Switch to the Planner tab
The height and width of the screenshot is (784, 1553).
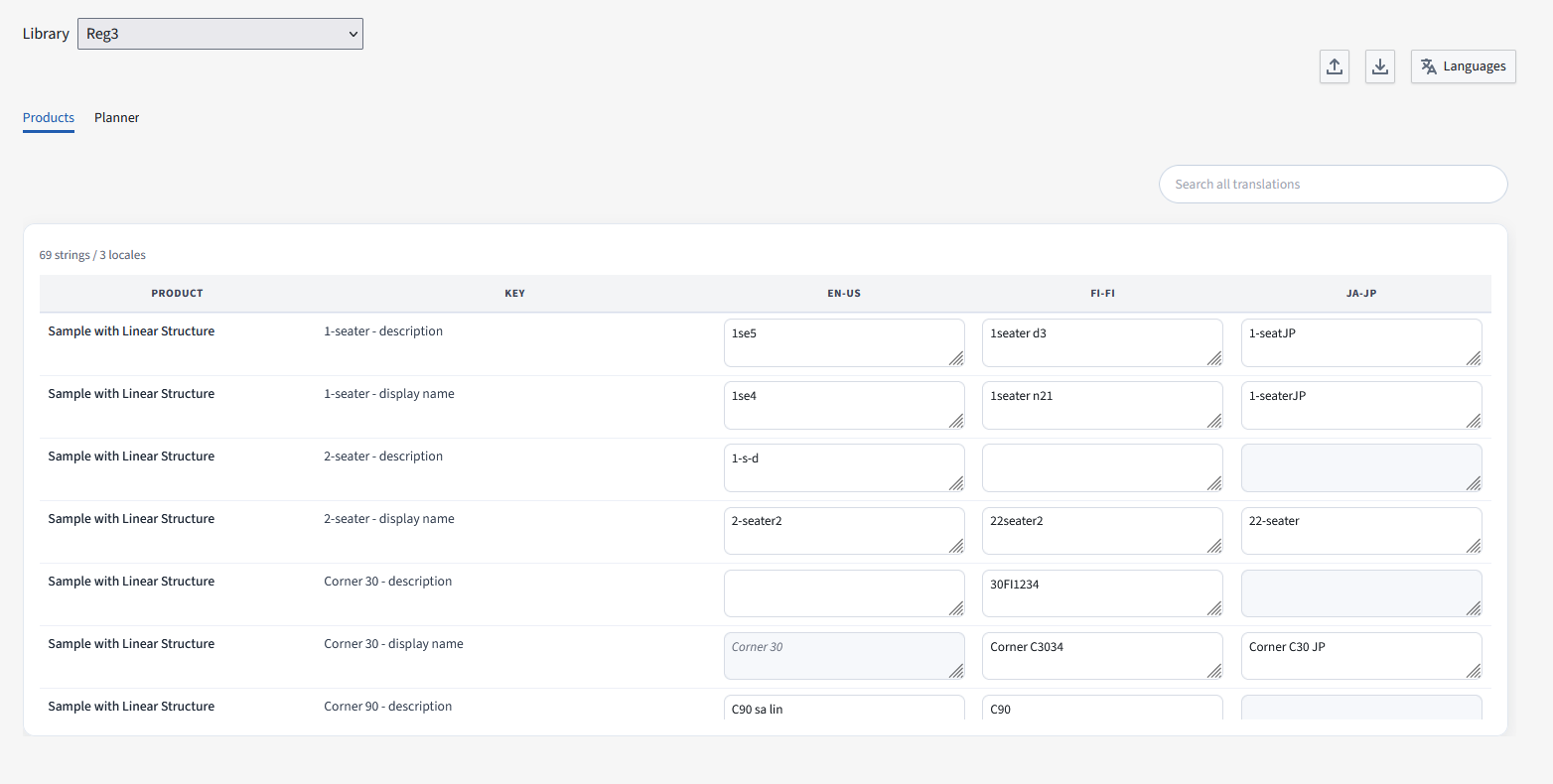point(116,117)
